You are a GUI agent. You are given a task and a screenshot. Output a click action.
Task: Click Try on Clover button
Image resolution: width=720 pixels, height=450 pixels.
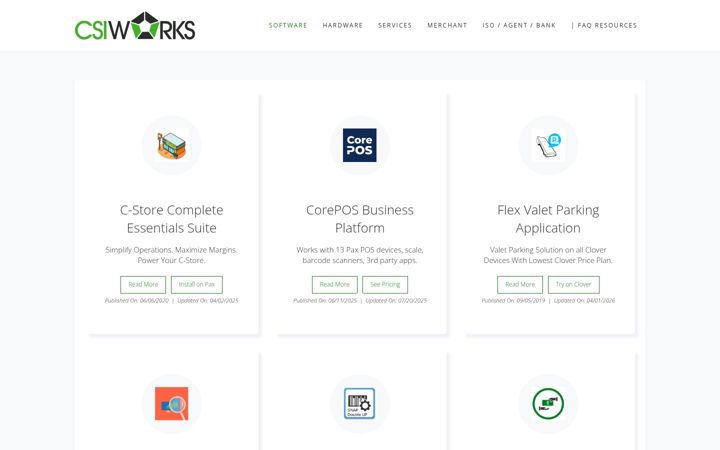574,285
